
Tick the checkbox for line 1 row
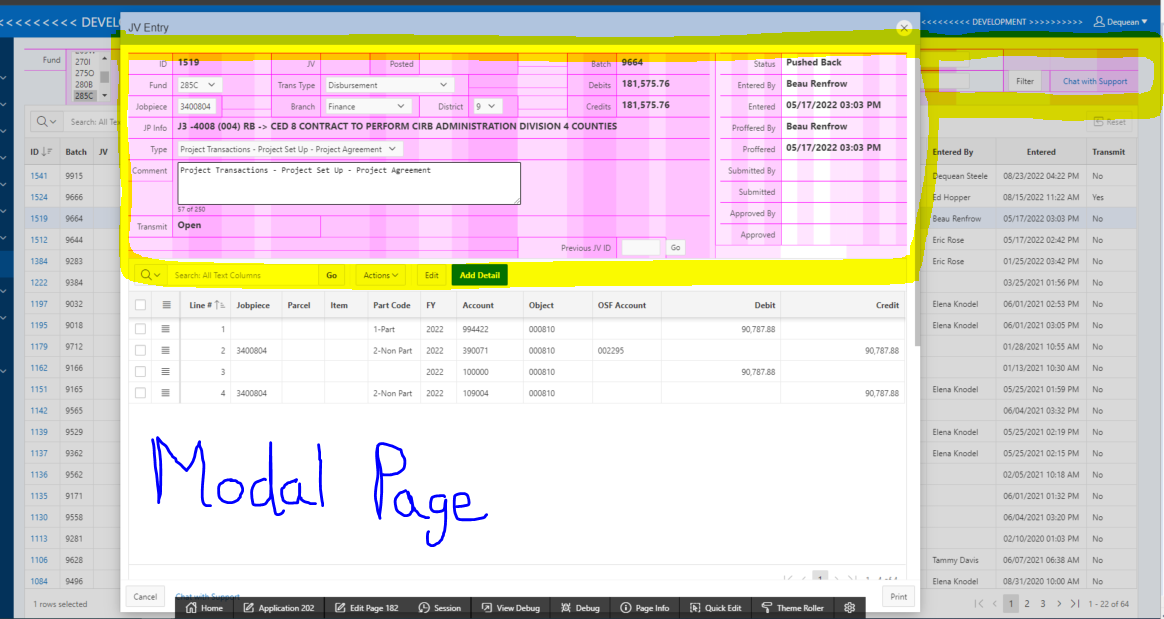point(141,329)
